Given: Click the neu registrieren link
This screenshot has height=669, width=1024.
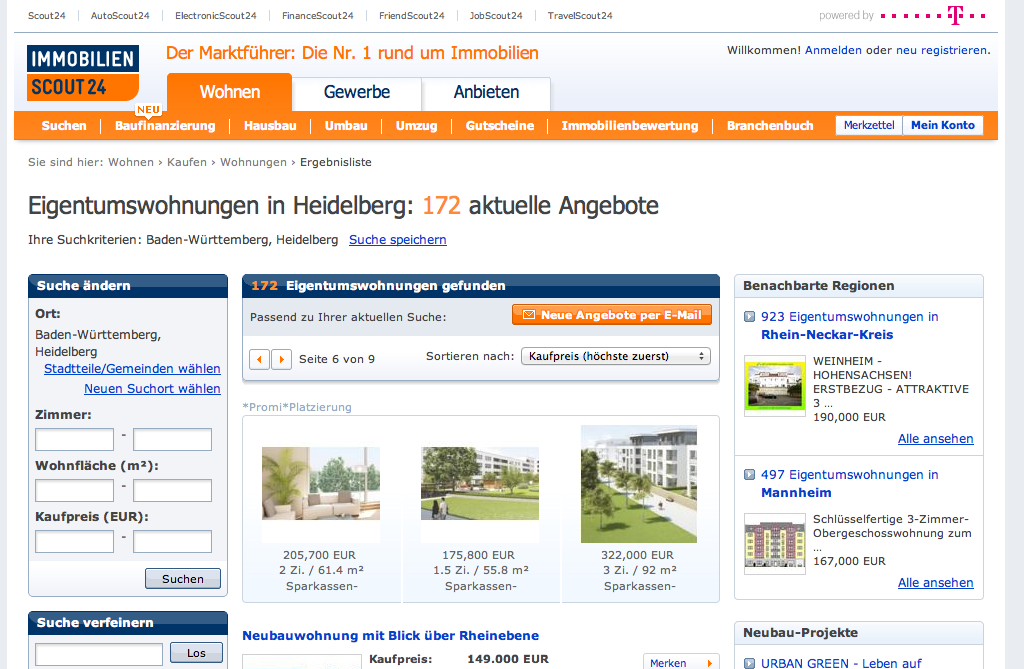Looking at the screenshot, I should coord(942,50).
